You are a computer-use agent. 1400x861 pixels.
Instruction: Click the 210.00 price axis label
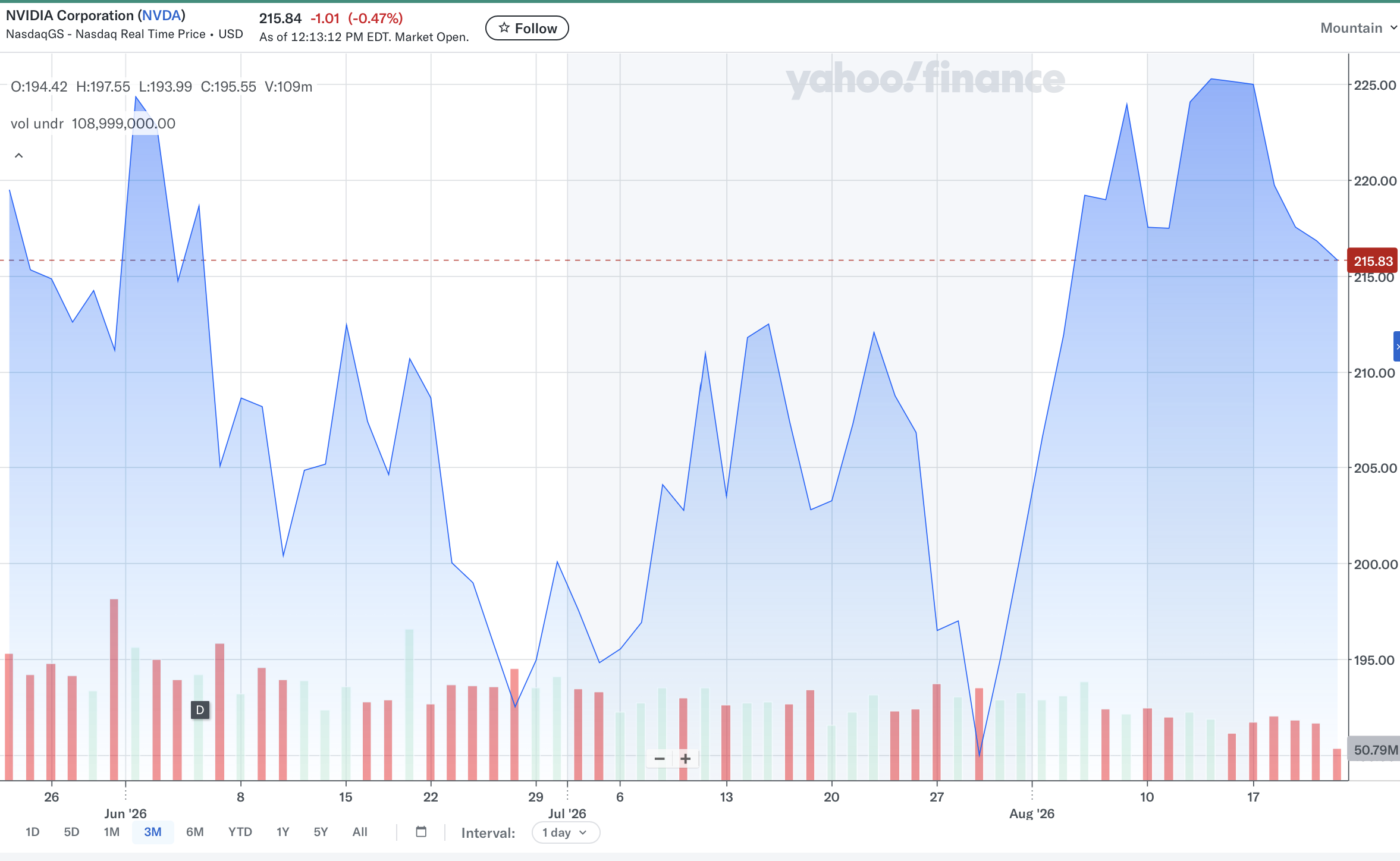(x=1375, y=373)
